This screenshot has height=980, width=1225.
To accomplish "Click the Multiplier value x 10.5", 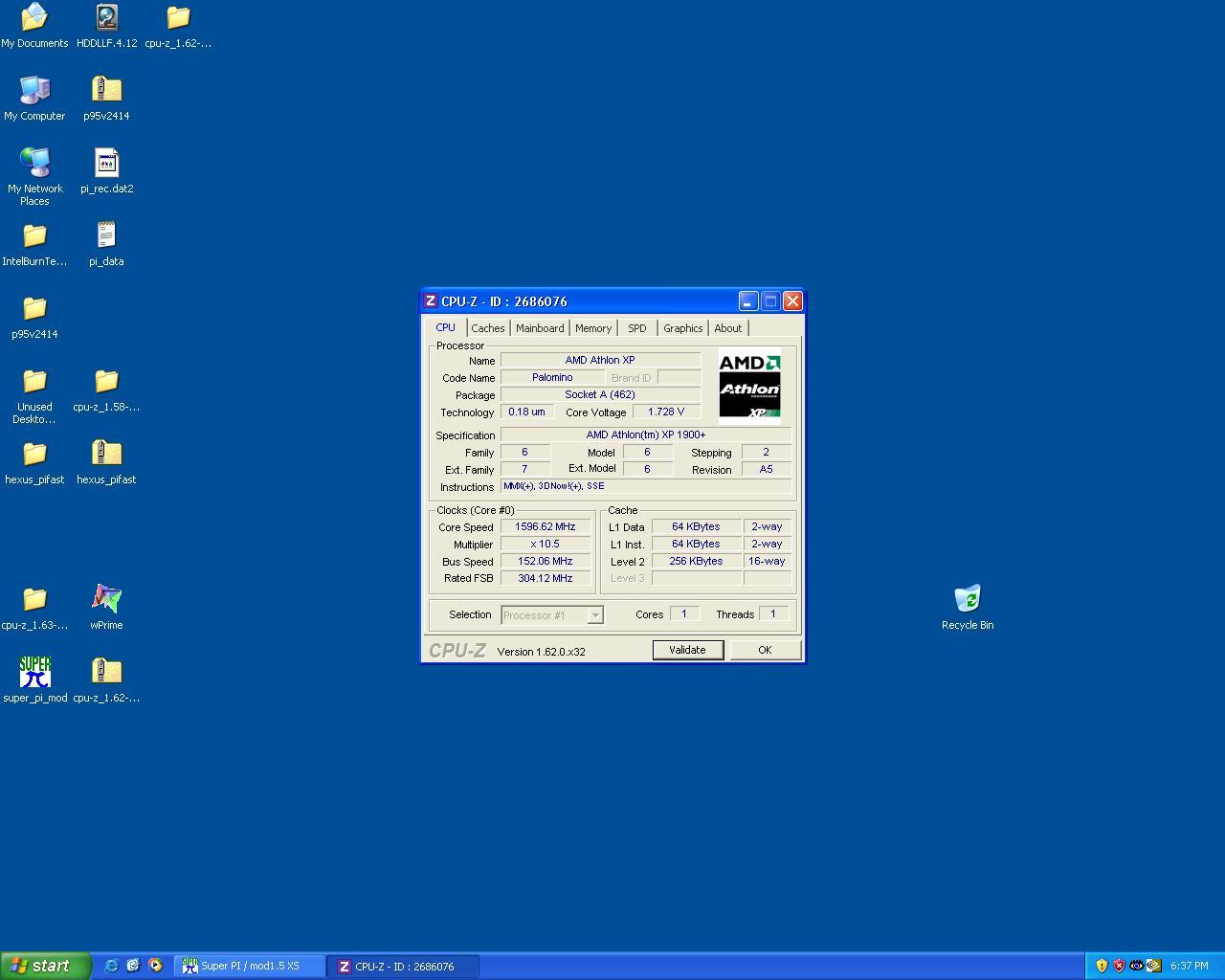I will [x=546, y=544].
